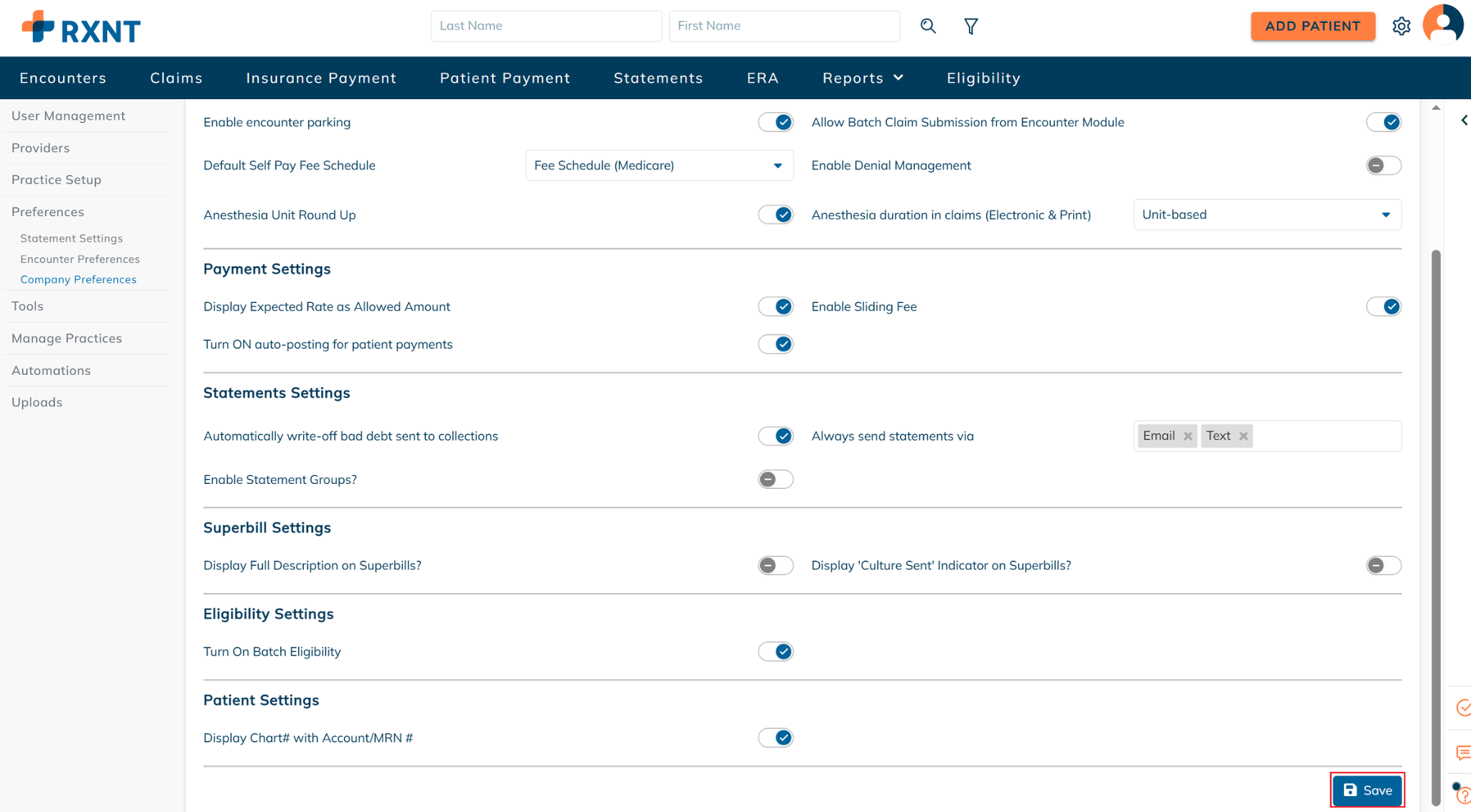The height and width of the screenshot is (812, 1471).
Task: Expand the Reports menu
Action: coord(862,78)
